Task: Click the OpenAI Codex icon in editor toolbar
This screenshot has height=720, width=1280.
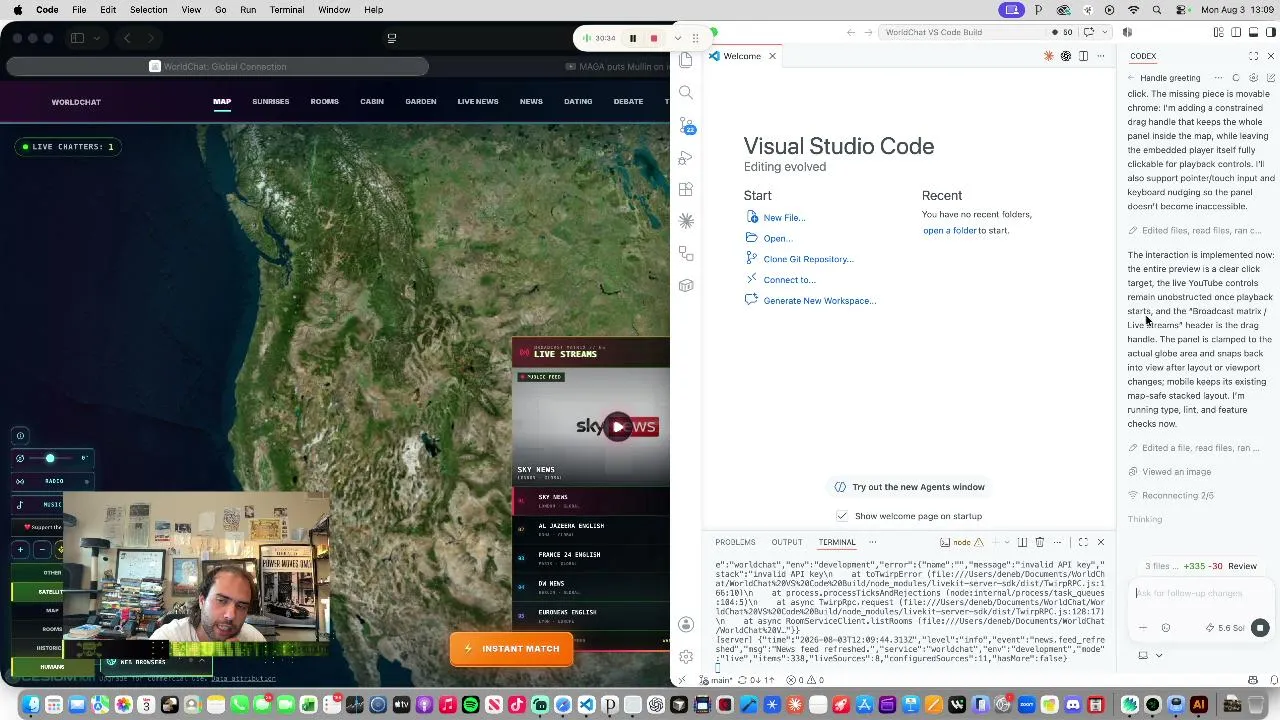Action: [1066, 56]
